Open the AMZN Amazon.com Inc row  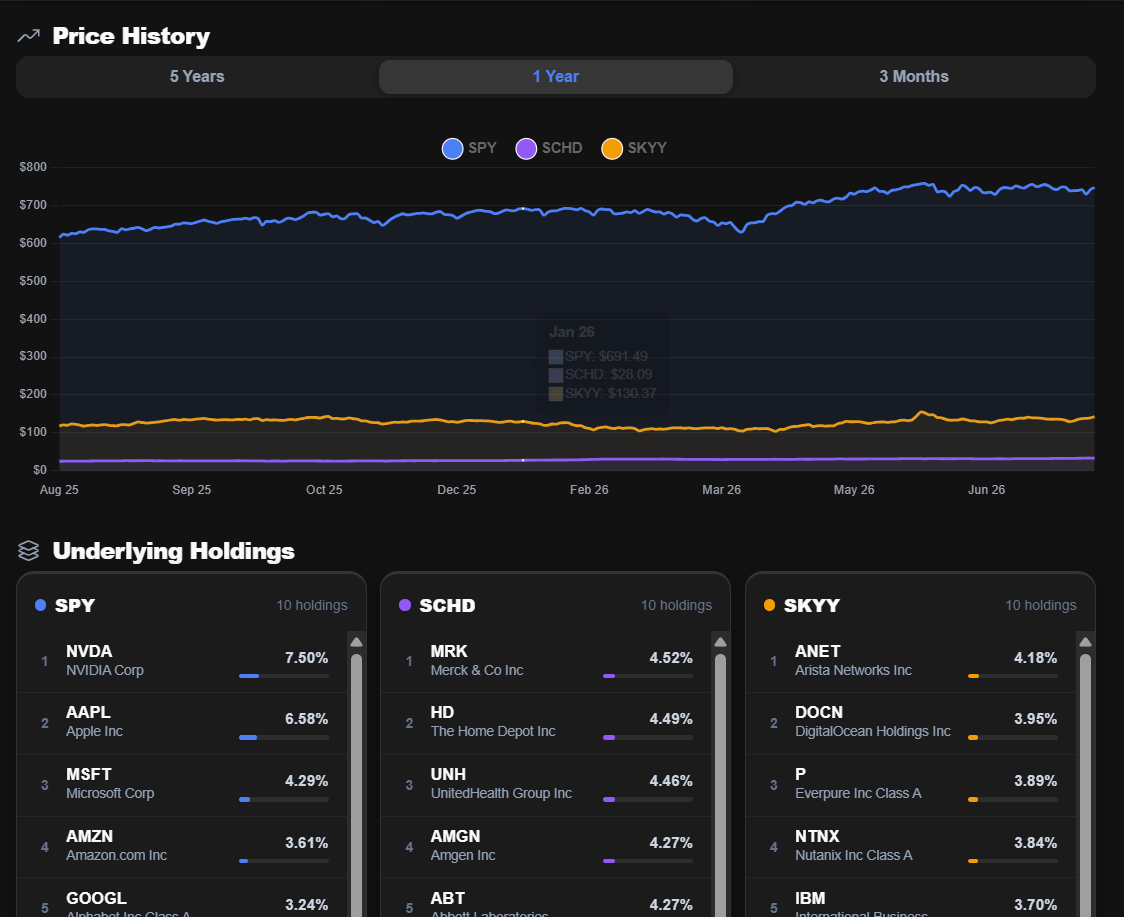coord(182,847)
